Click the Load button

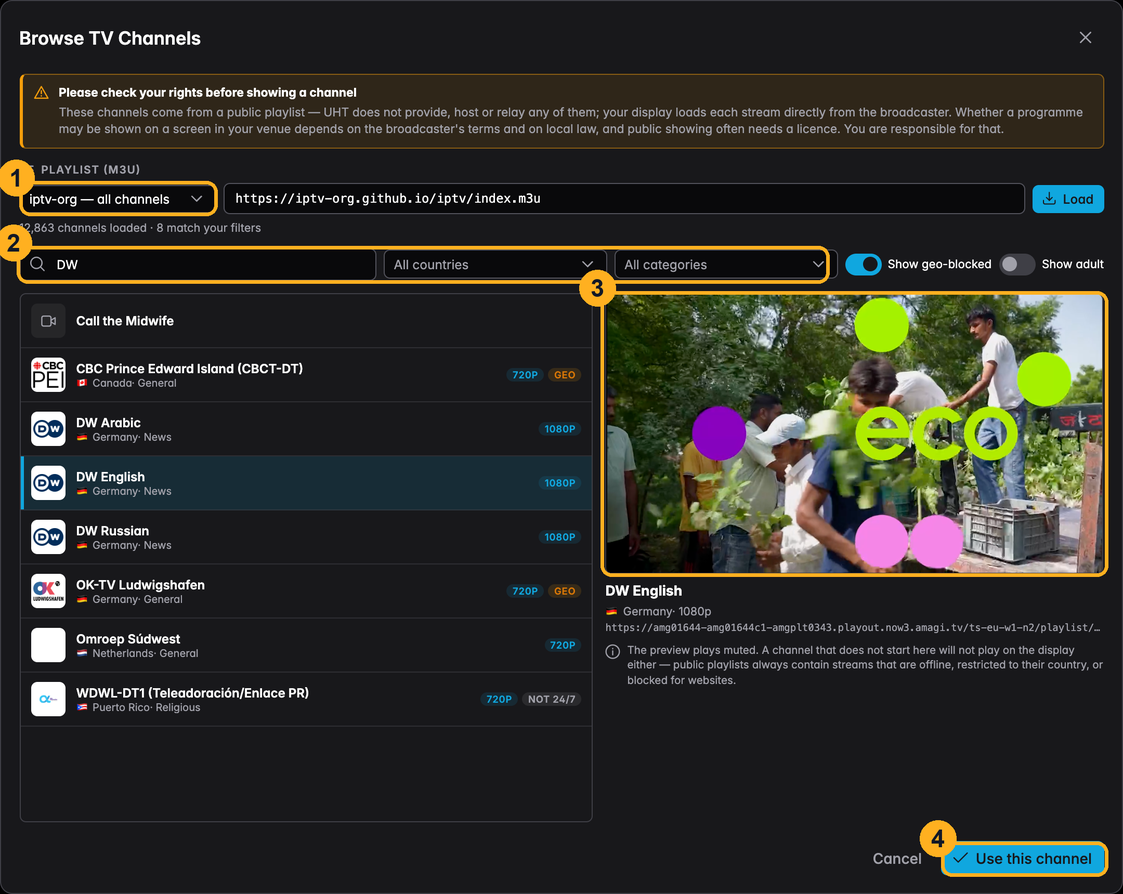coord(1068,198)
